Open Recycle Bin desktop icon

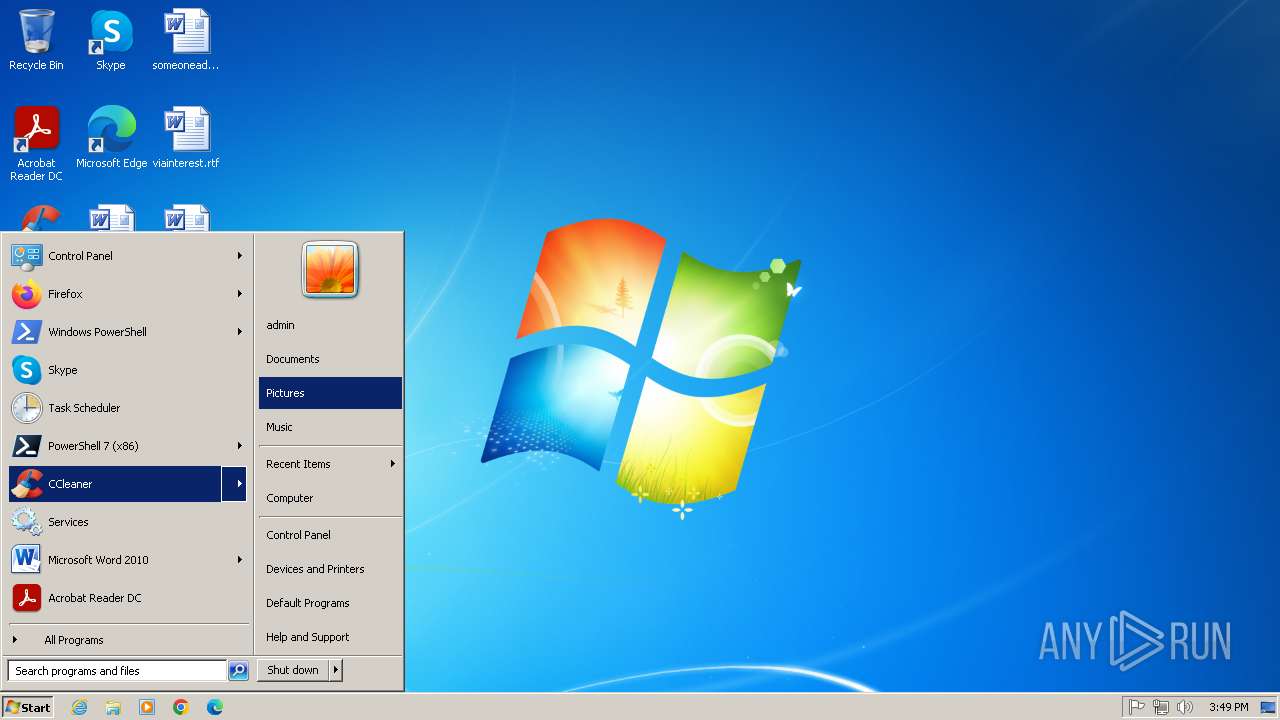(36, 40)
